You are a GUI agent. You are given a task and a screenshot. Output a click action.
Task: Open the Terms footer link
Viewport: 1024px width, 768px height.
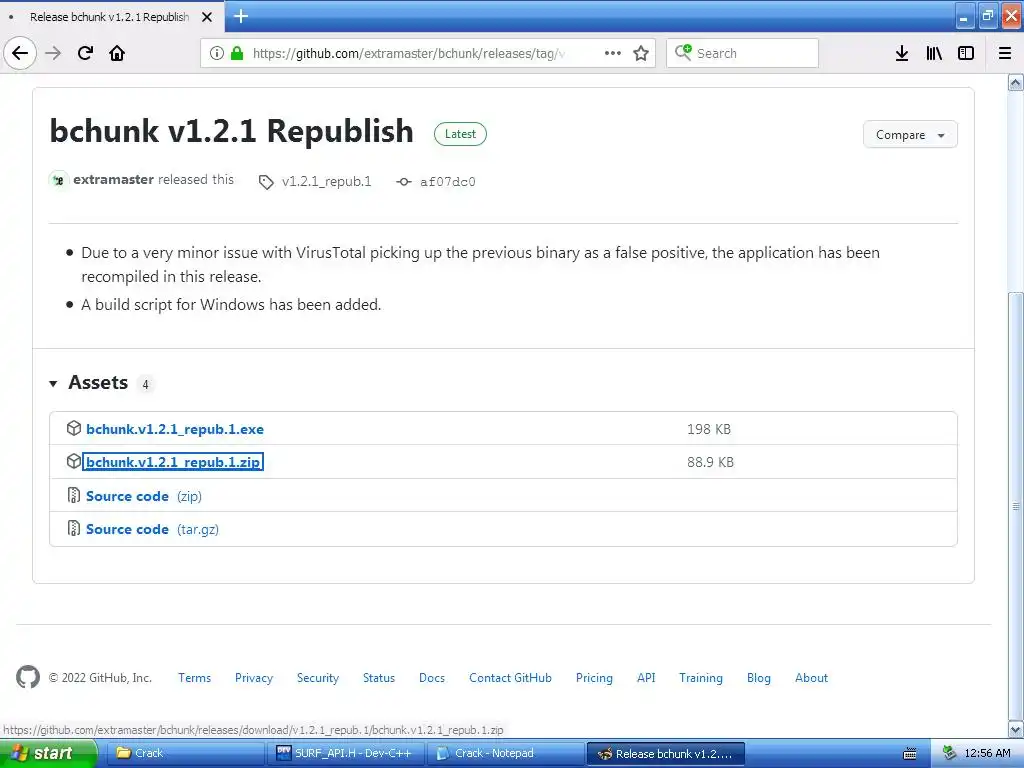[x=195, y=678]
